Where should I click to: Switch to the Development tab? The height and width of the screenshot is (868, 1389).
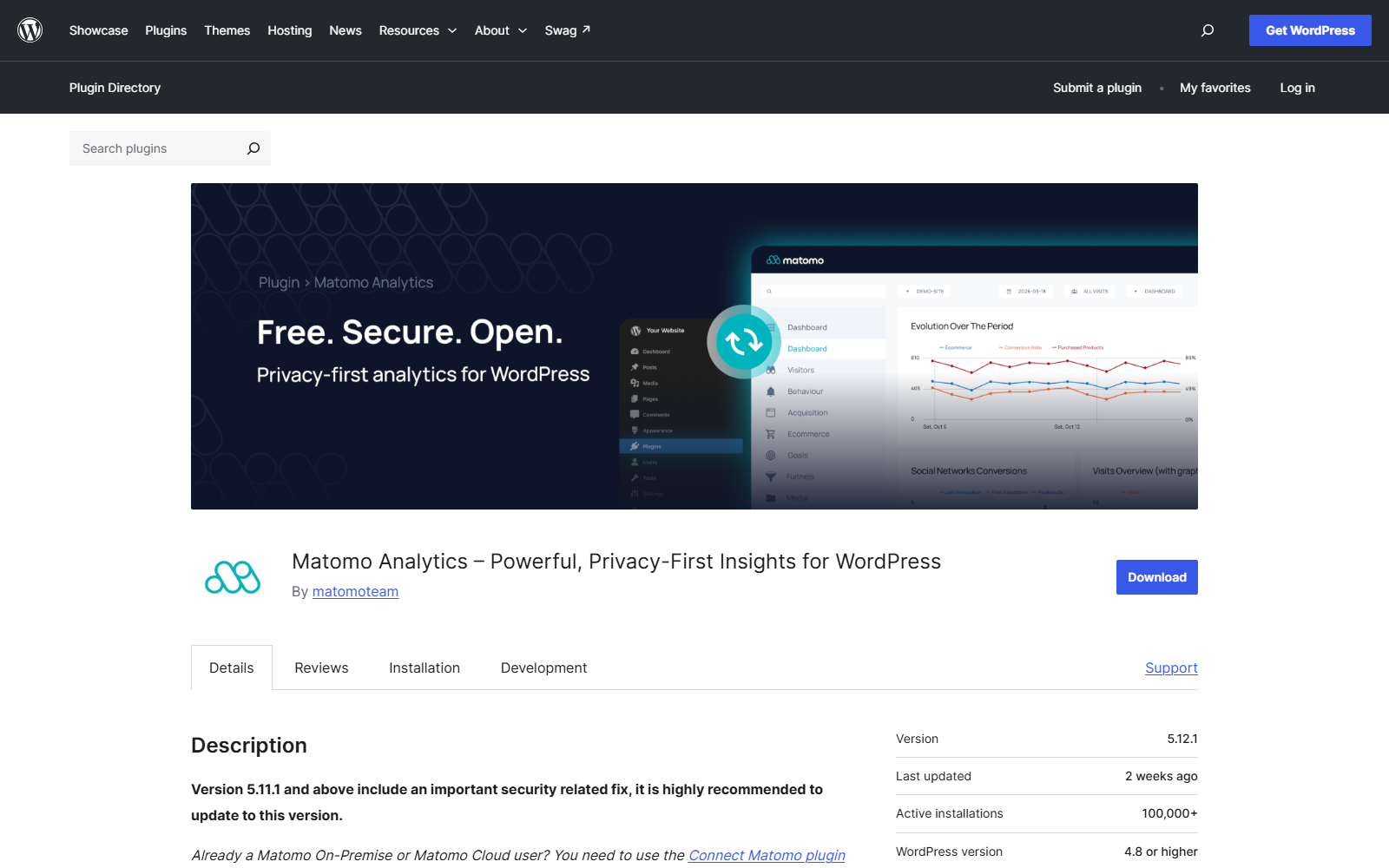tap(543, 667)
